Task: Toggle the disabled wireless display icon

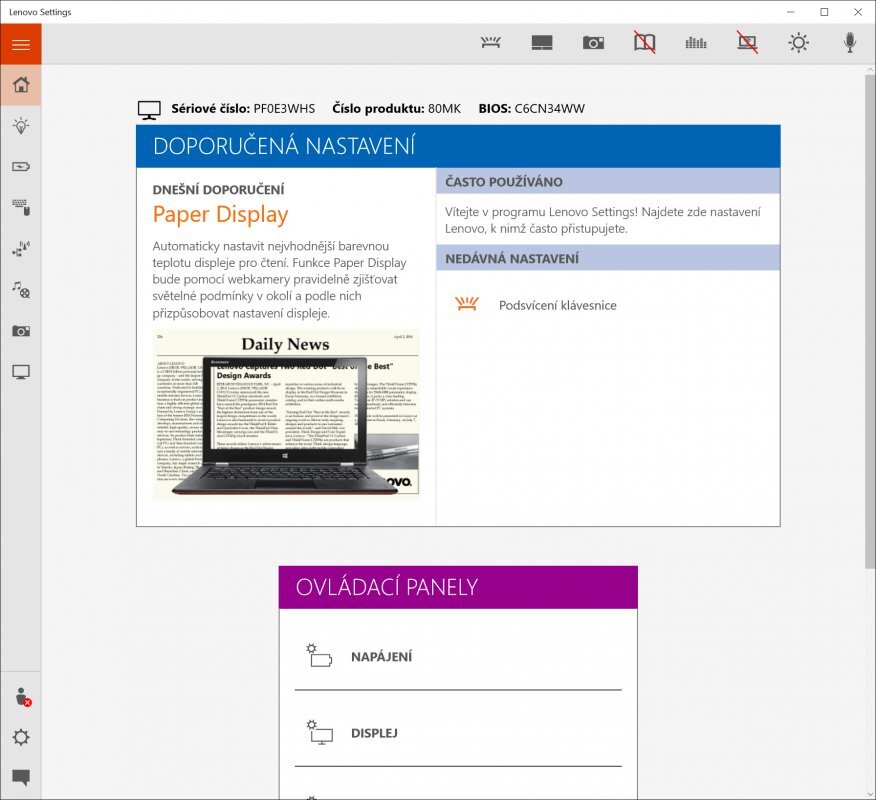Action: (748, 43)
